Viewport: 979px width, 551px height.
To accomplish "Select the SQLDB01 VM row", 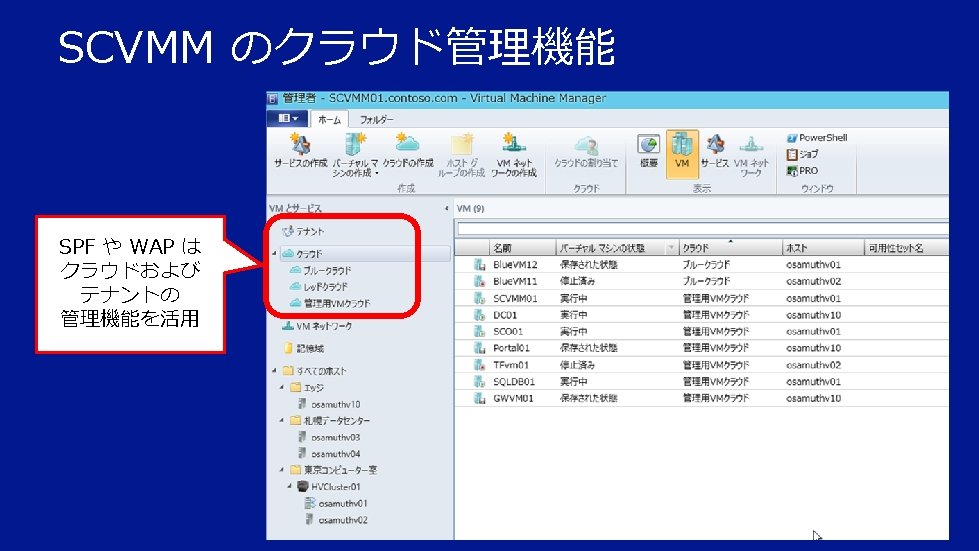I will 701,381.
